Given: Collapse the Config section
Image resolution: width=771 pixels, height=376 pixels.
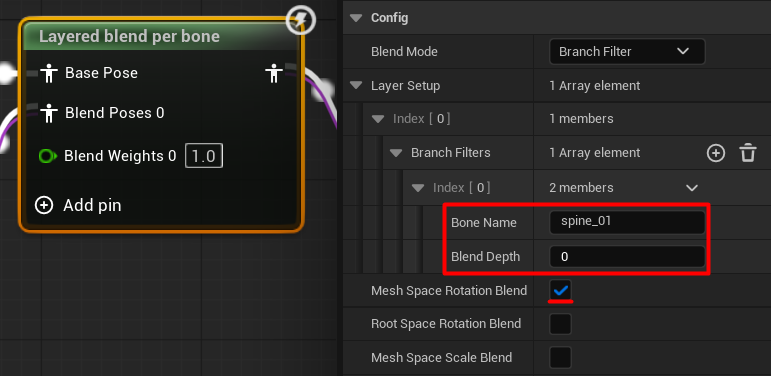Looking at the screenshot, I should coord(356,18).
